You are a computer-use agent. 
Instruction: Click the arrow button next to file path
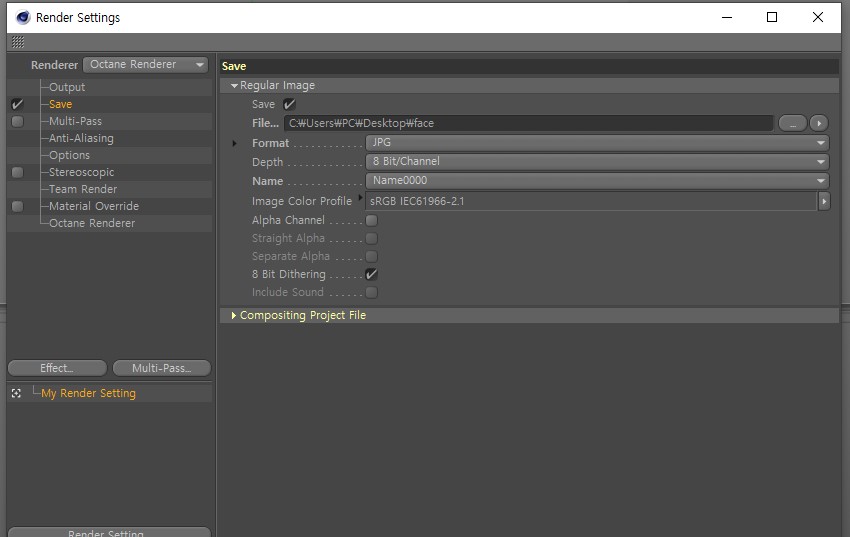(819, 124)
